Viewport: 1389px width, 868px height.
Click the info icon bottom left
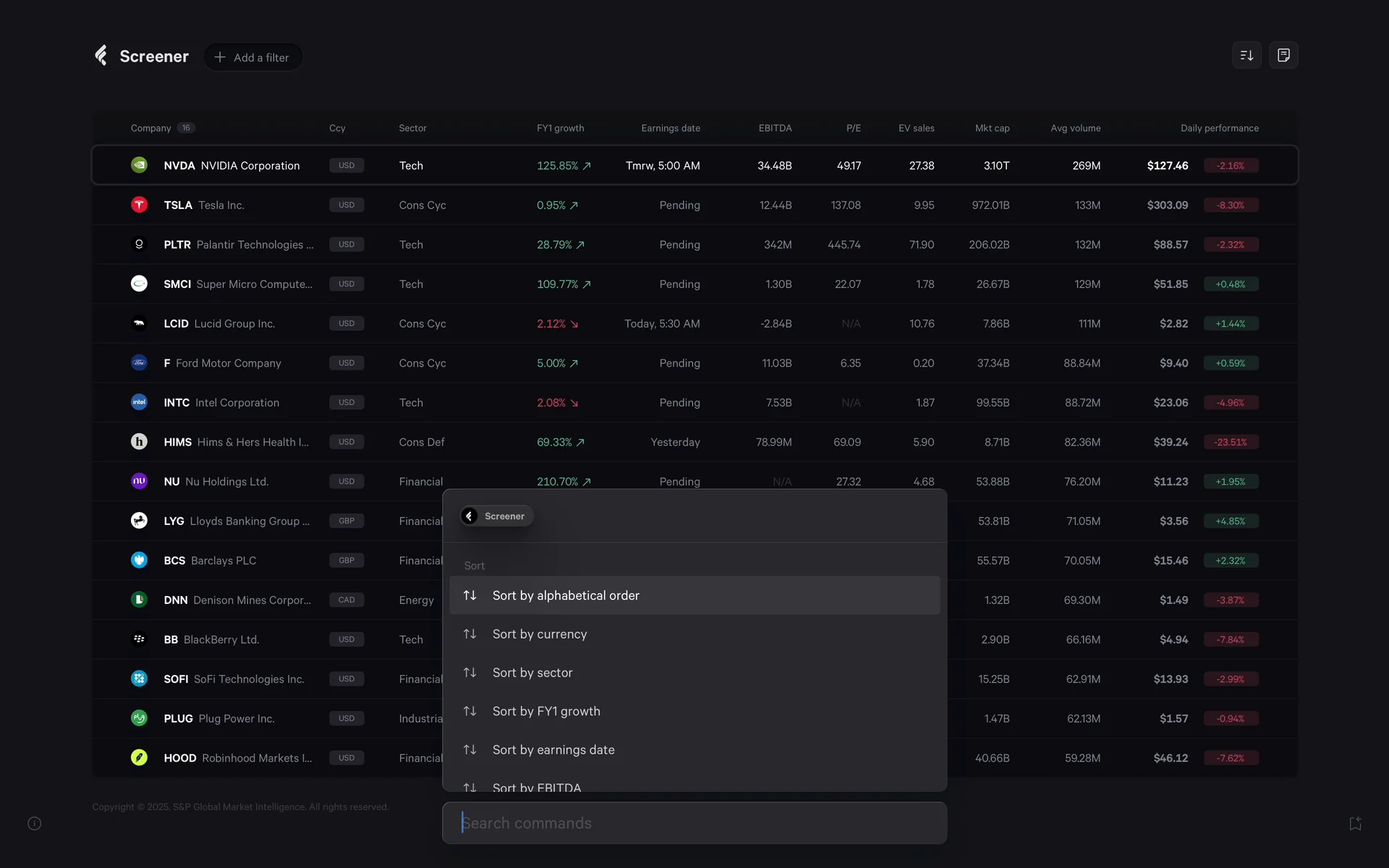tap(34, 823)
